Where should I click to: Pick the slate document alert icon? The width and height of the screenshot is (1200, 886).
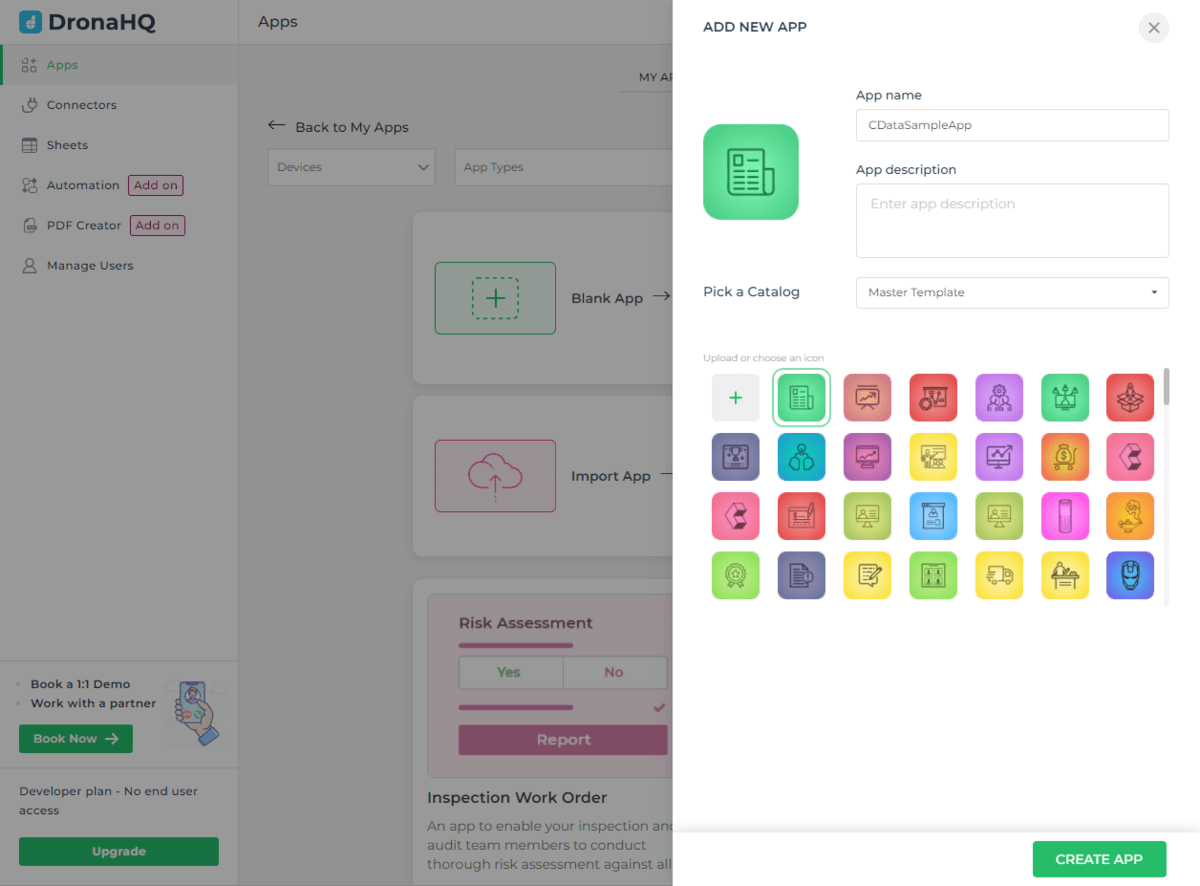click(x=801, y=575)
